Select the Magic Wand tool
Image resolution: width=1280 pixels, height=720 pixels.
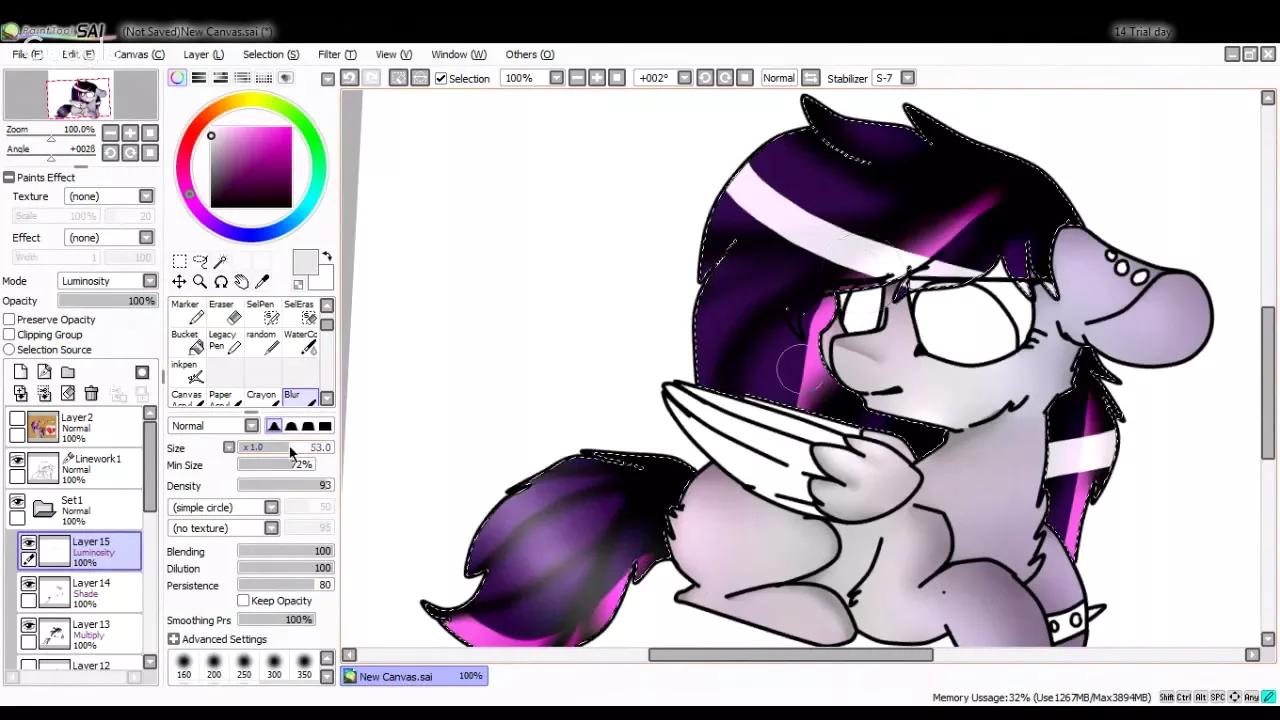pyautogui.click(x=221, y=261)
